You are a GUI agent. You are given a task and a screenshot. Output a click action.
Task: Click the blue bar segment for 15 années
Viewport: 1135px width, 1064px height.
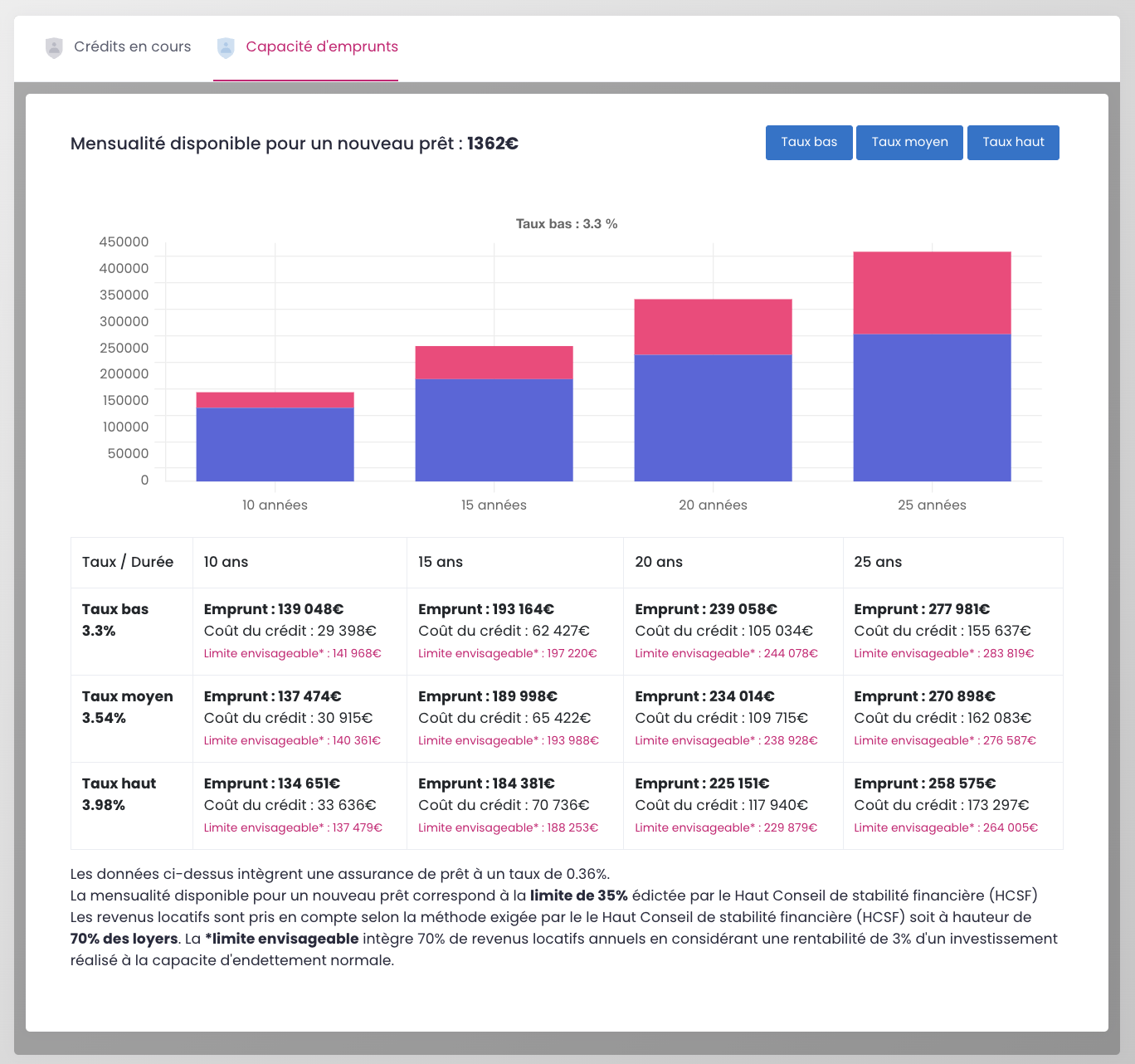pyautogui.click(x=494, y=430)
